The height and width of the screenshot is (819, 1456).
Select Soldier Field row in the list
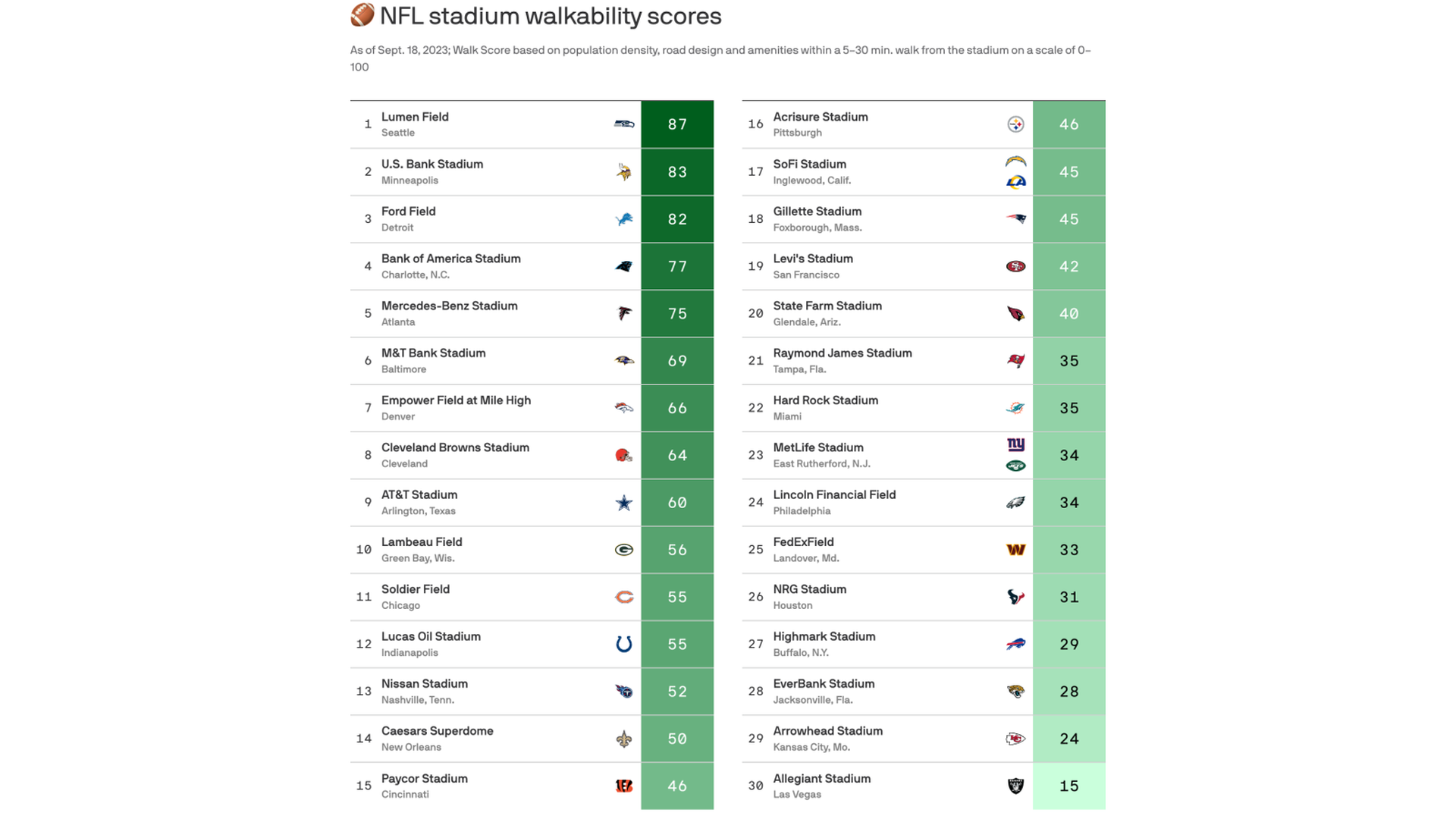(x=531, y=596)
